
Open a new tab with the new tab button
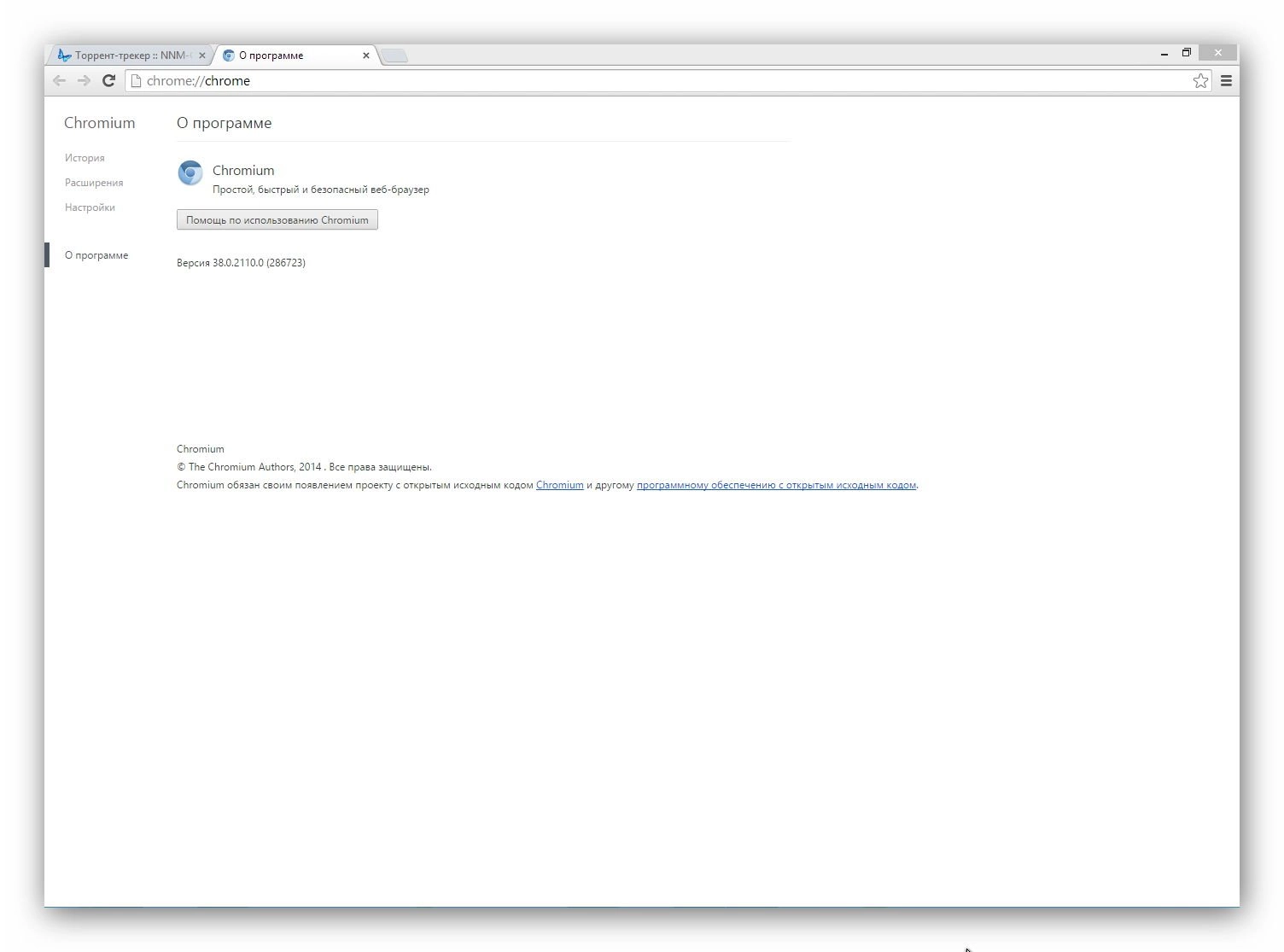(x=394, y=55)
